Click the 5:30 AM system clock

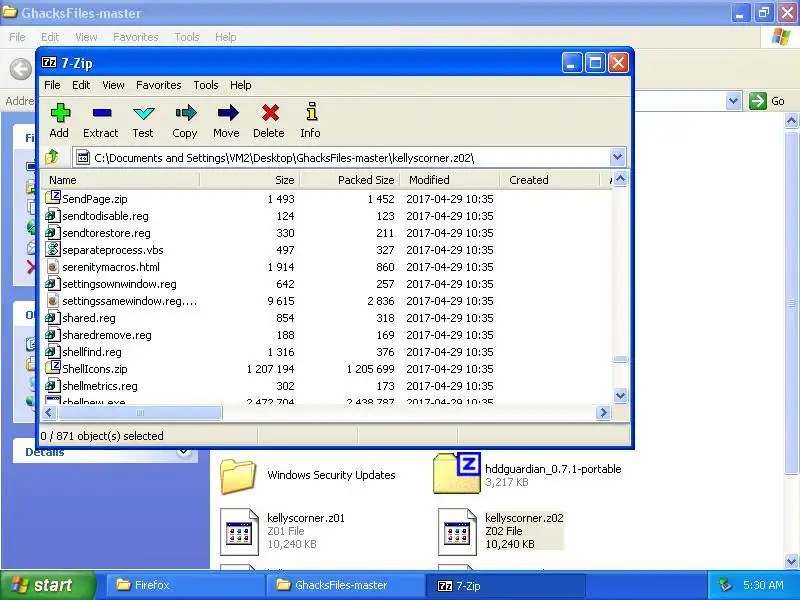pyautogui.click(x=763, y=585)
